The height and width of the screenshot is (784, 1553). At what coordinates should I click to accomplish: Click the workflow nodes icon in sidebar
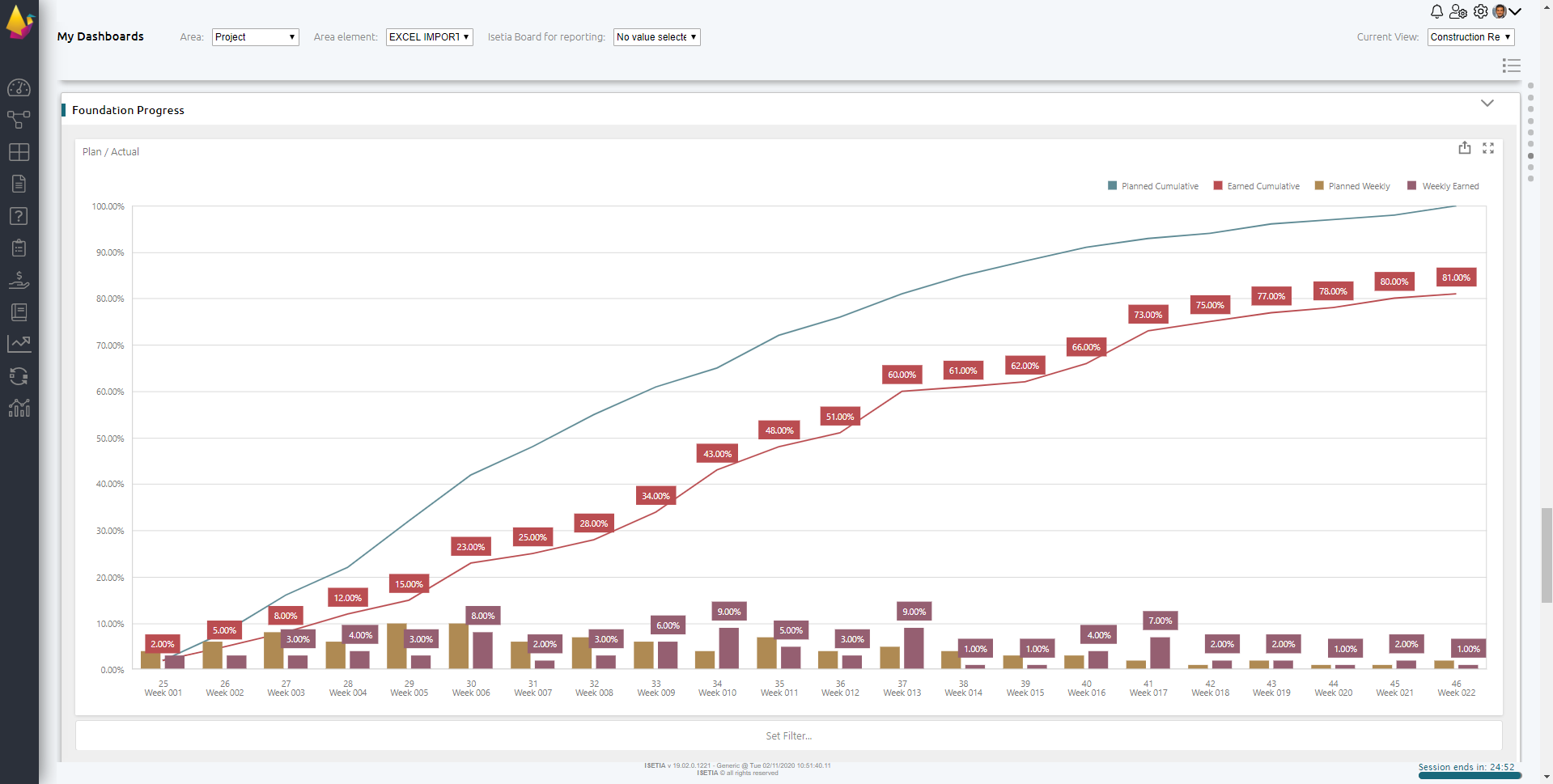19,120
